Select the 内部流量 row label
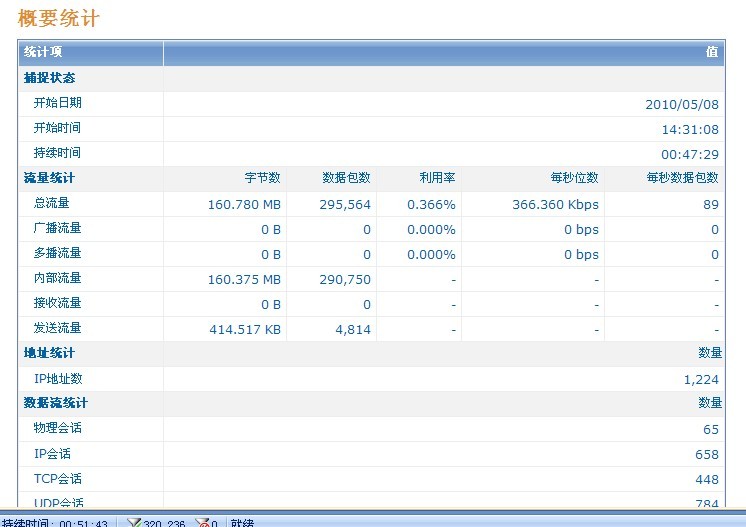The height and width of the screenshot is (527, 746). coord(58,278)
